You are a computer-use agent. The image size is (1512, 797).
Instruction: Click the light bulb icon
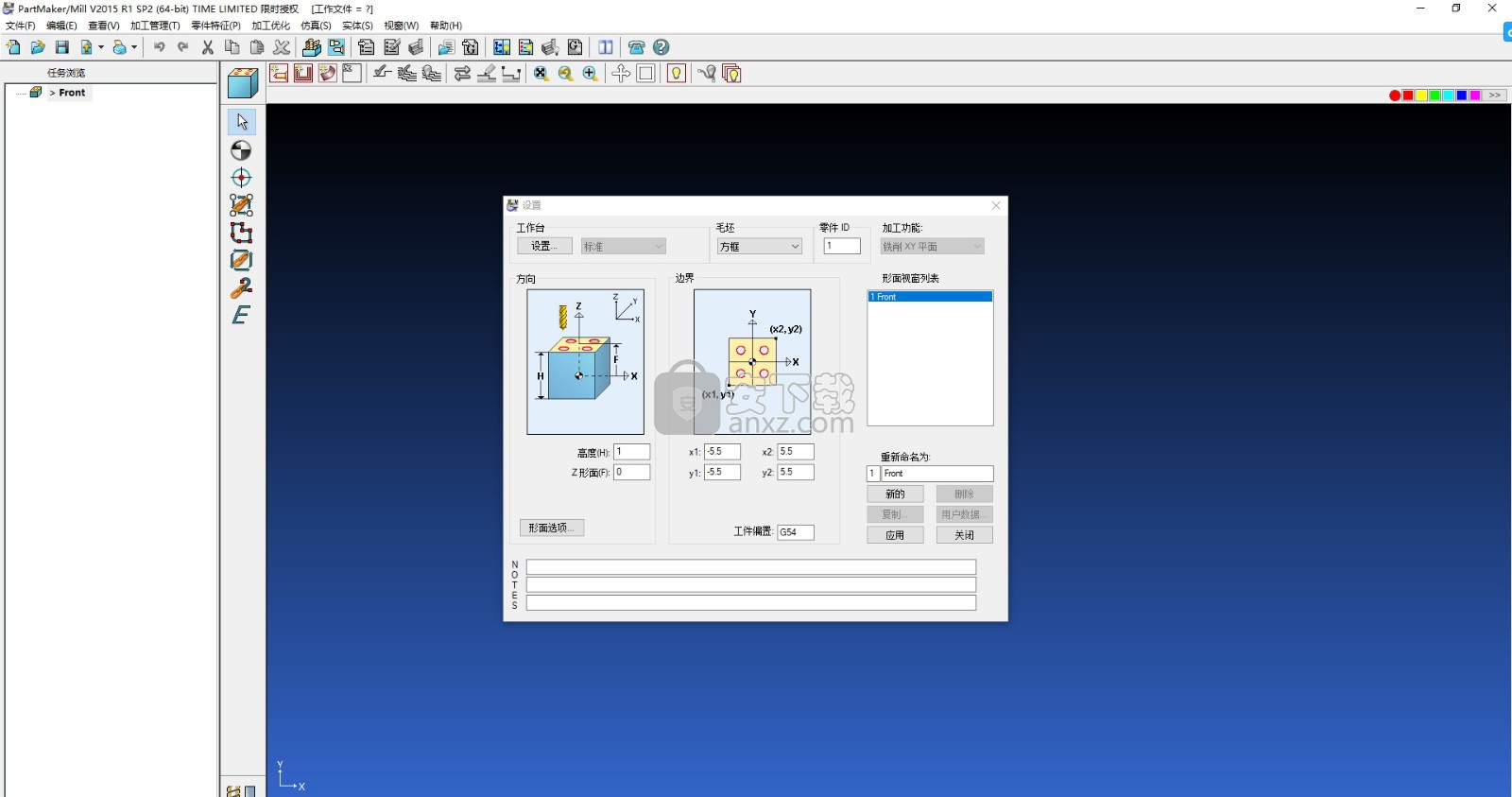click(x=677, y=74)
